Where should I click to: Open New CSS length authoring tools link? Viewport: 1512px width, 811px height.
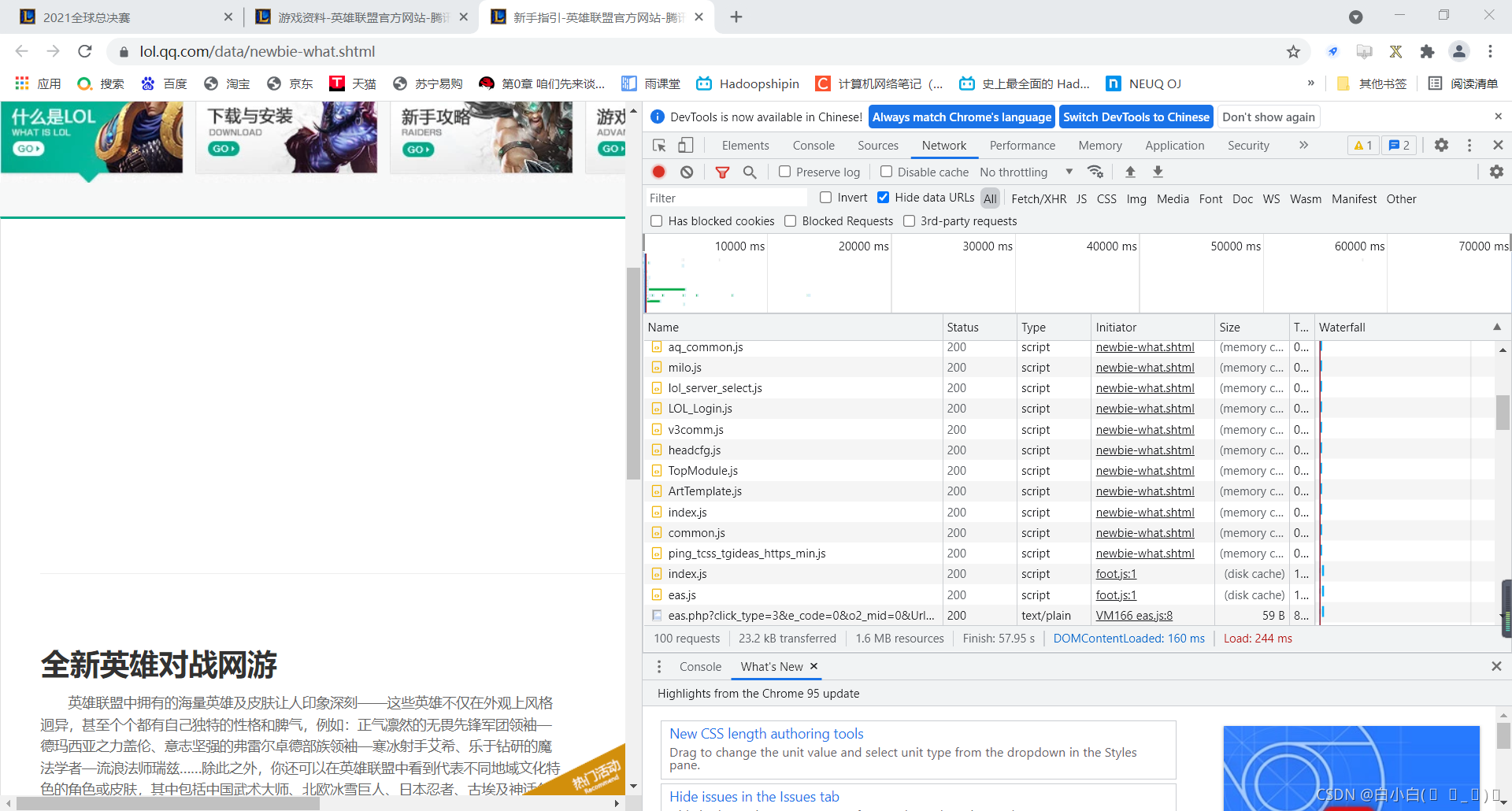click(766, 733)
